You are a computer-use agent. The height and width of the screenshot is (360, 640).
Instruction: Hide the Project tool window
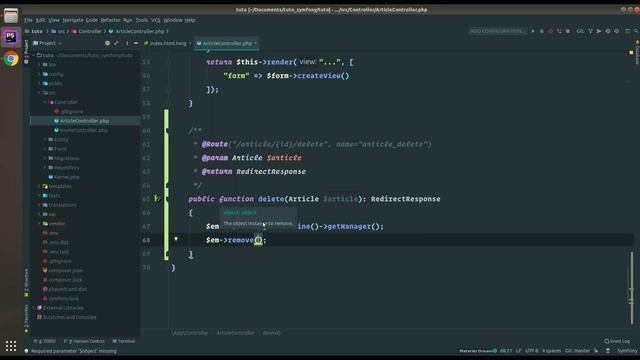click(136, 43)
